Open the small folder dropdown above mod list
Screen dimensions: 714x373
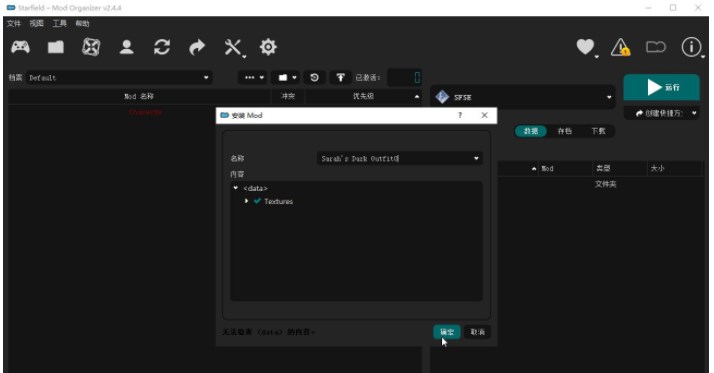pos(287,77)
